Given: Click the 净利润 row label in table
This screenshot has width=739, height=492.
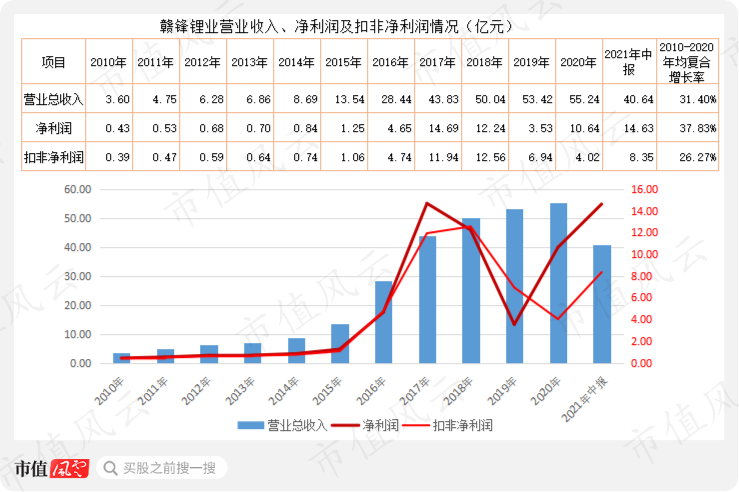Looking at the screenshot, I should click(x=53, y=128).
